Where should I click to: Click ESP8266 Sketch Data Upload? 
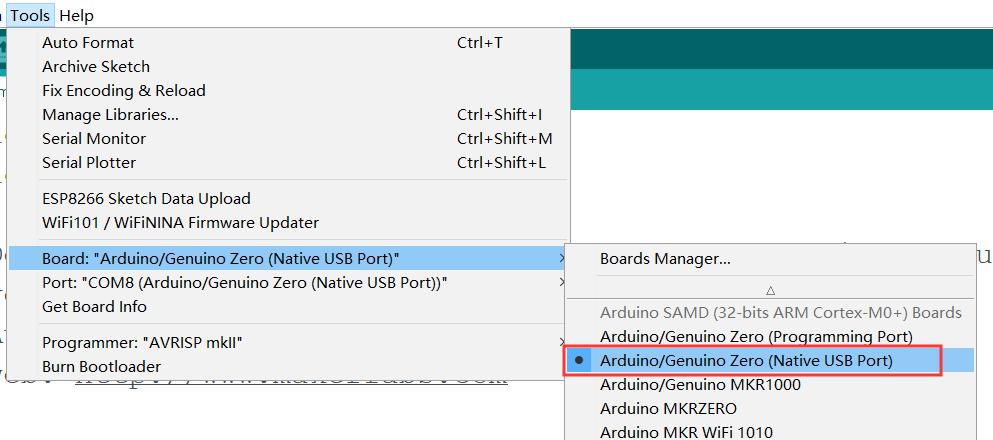click(x=146, y=199)
